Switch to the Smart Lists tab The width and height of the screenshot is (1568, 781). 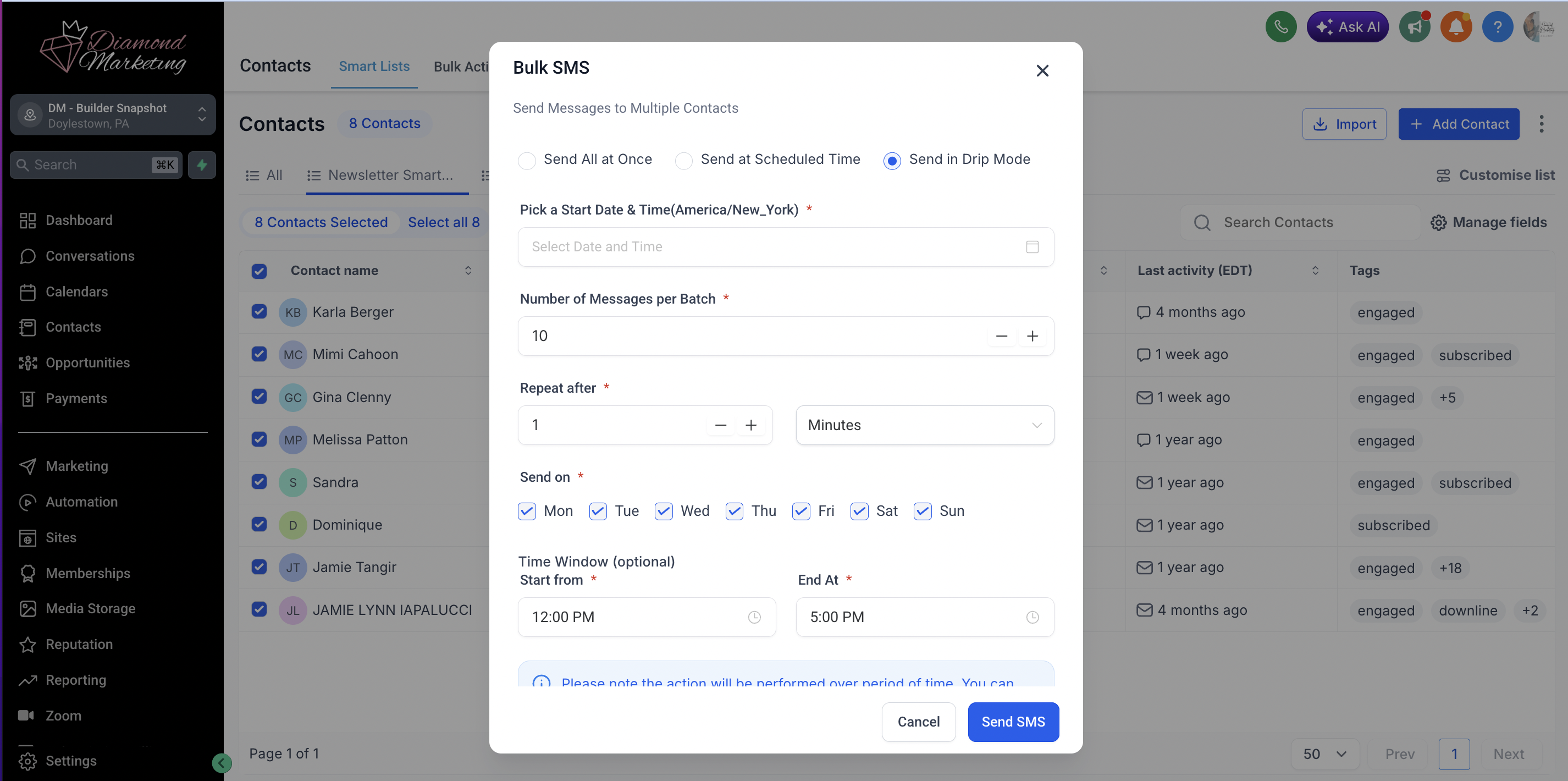click(x=374, y=67)
